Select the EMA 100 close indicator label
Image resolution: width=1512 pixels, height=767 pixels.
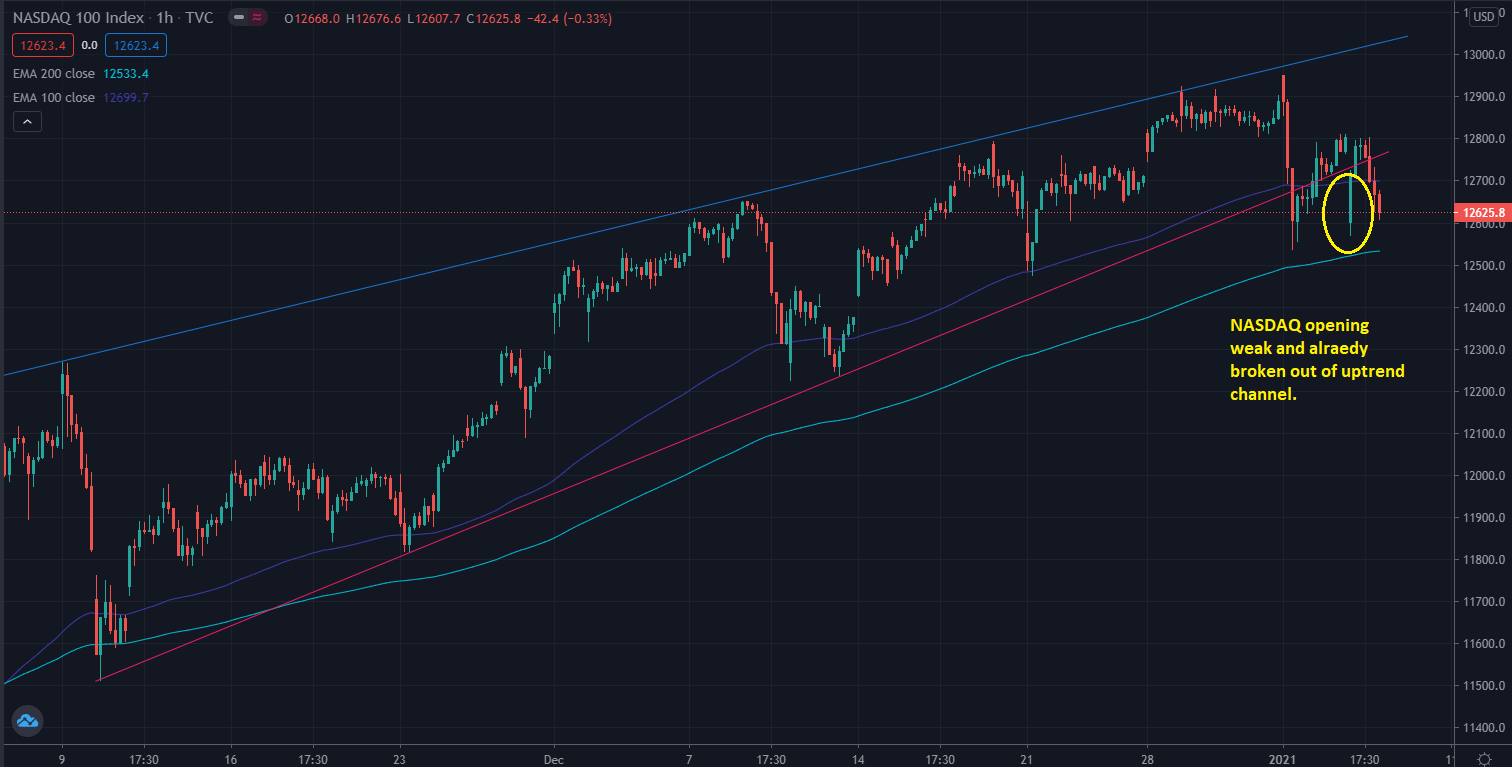[x=54, y=97]
